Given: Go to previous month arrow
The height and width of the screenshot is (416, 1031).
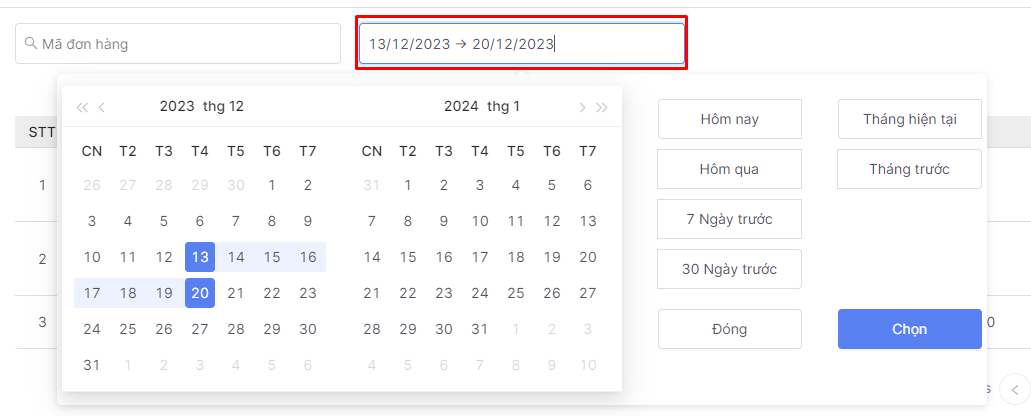Looking at the screenshot, I should (x=102, y=107).
